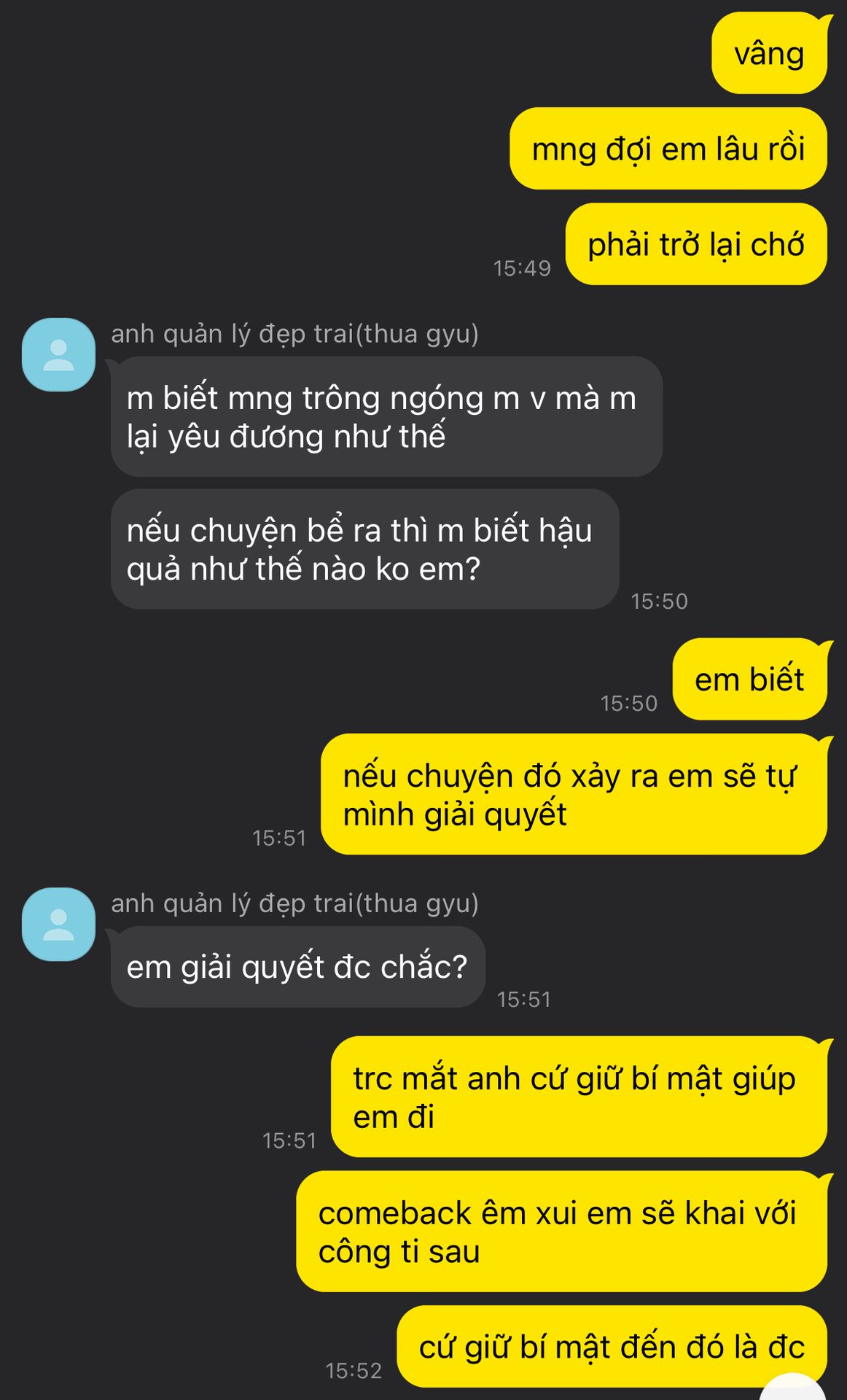The image size is (847, 1400).
Task: Tap the 15:50 timestamp beside gray bubble
Action: point(659,602)
